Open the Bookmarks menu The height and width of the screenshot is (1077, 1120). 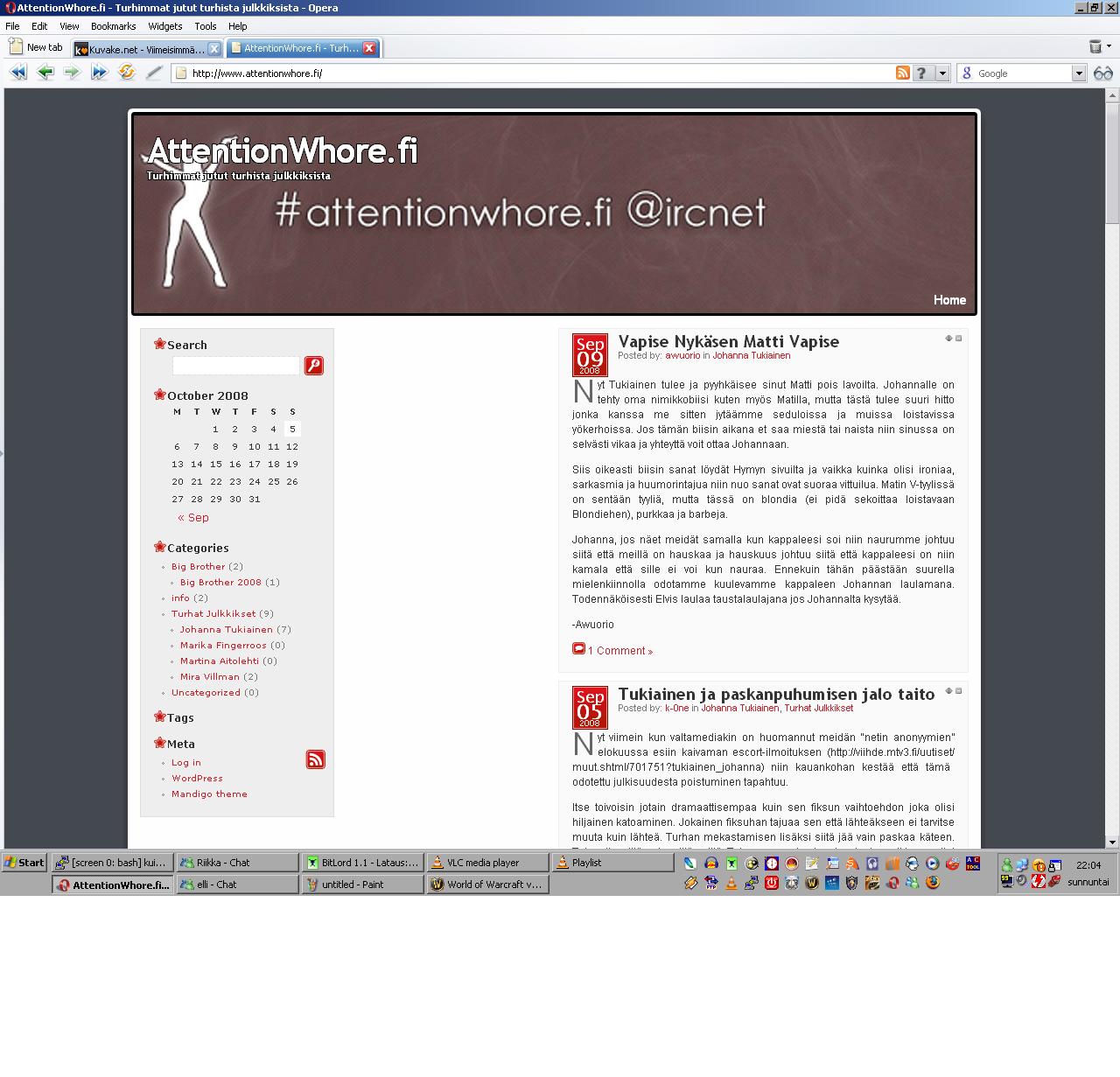tap(113, 26)
